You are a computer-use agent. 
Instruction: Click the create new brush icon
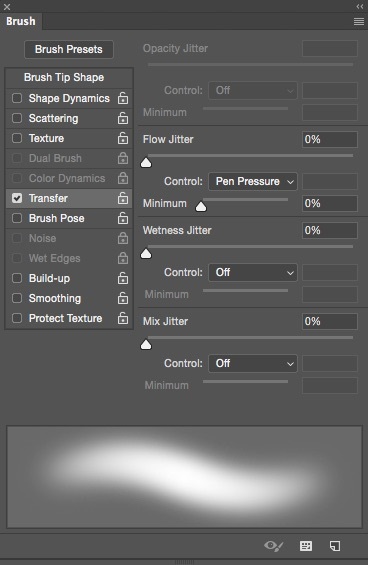(x=335, y=546)
